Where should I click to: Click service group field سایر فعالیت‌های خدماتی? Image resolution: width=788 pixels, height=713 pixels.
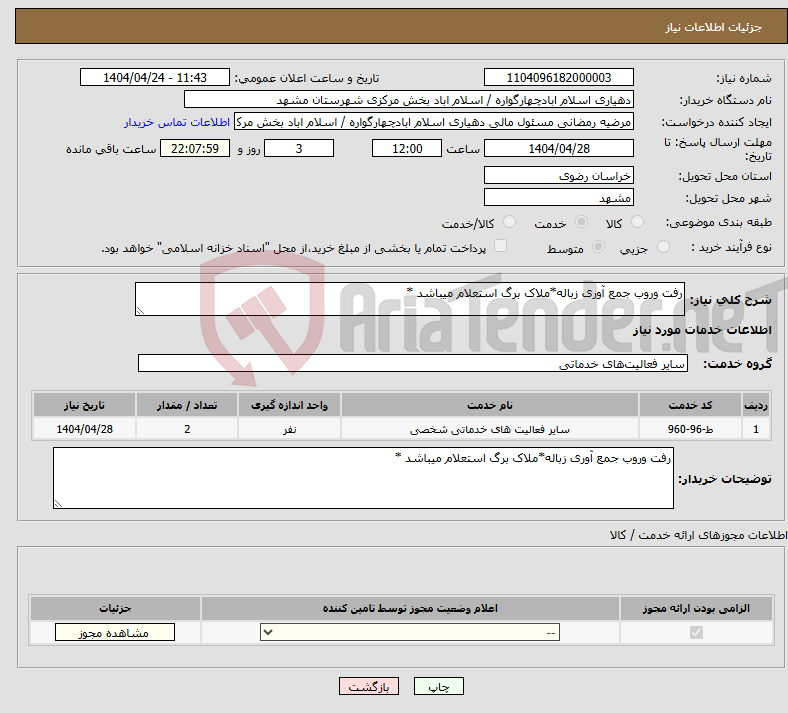pos(413,363)
